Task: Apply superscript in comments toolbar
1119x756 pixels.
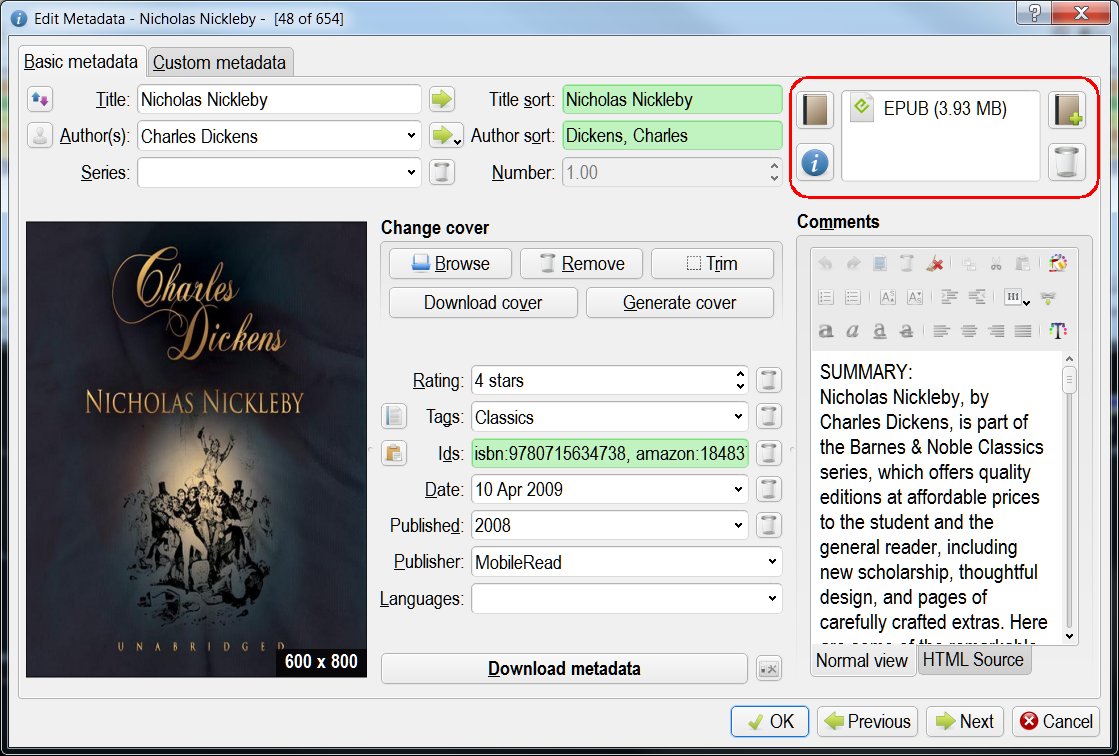Action: coord(888,297)
